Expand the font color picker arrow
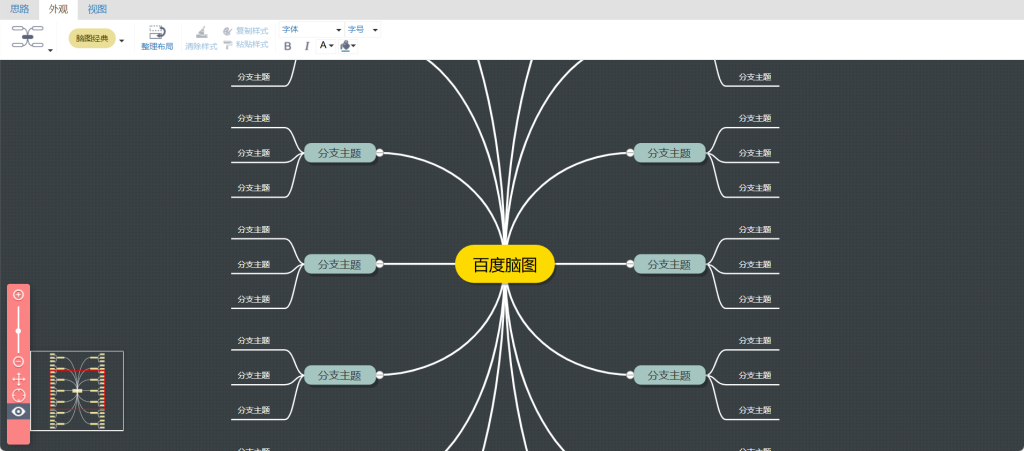 tap(332, 46)
